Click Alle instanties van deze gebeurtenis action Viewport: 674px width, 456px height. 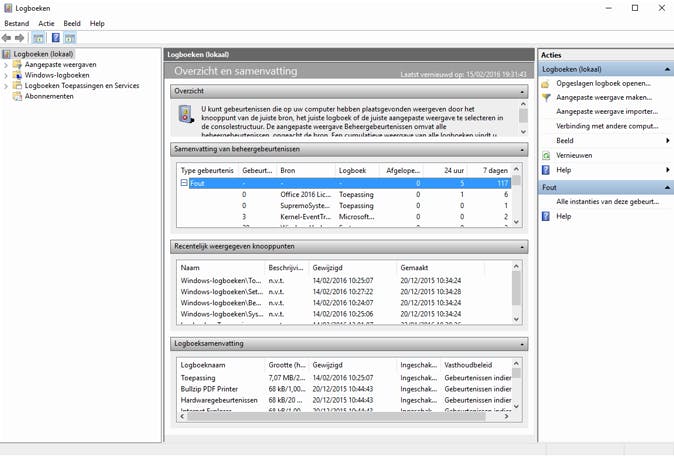tap(607, 202)
